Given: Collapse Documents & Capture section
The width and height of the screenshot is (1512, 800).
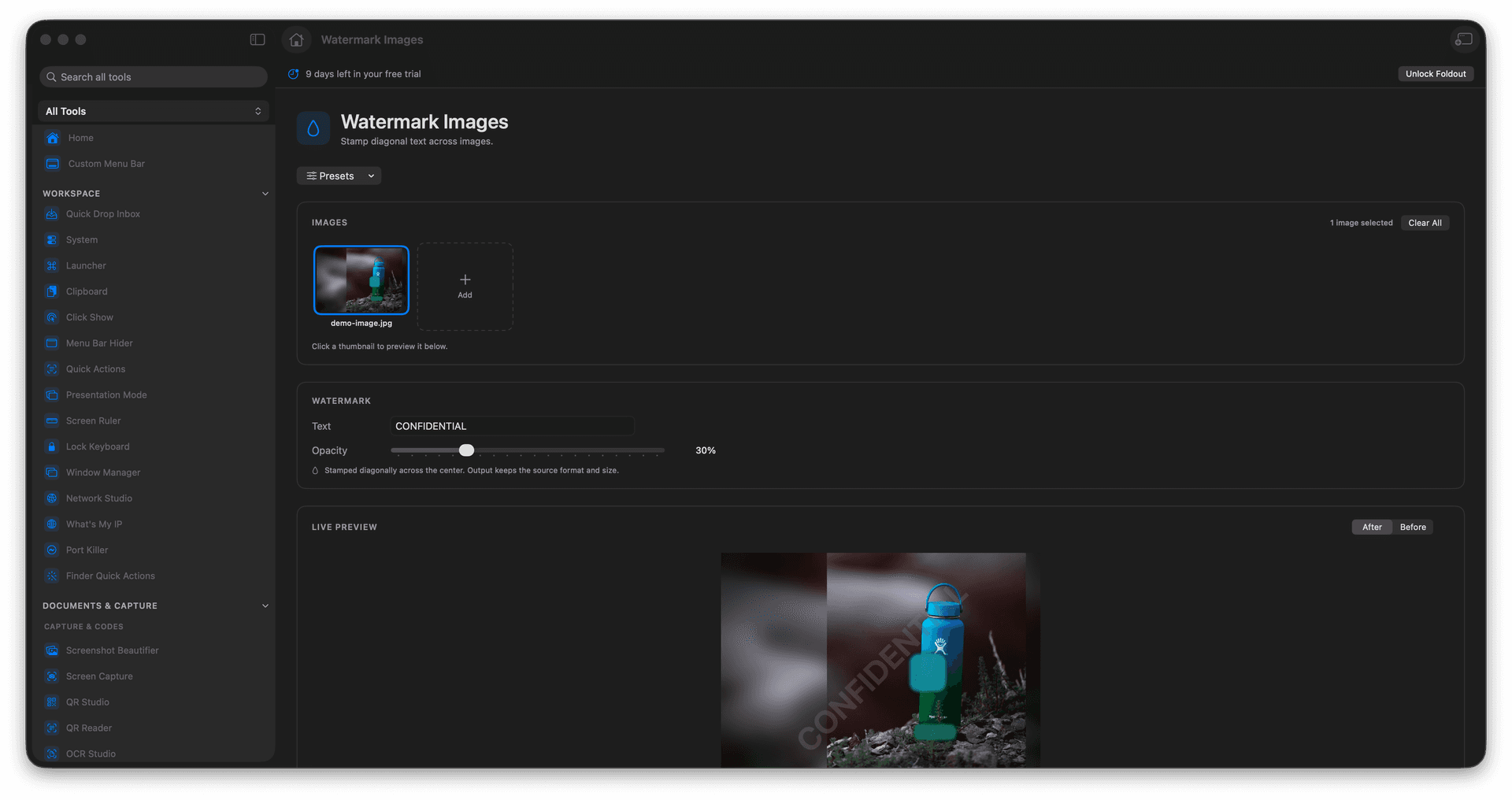Looking at the screenshot, I should [x=265, y=606].
